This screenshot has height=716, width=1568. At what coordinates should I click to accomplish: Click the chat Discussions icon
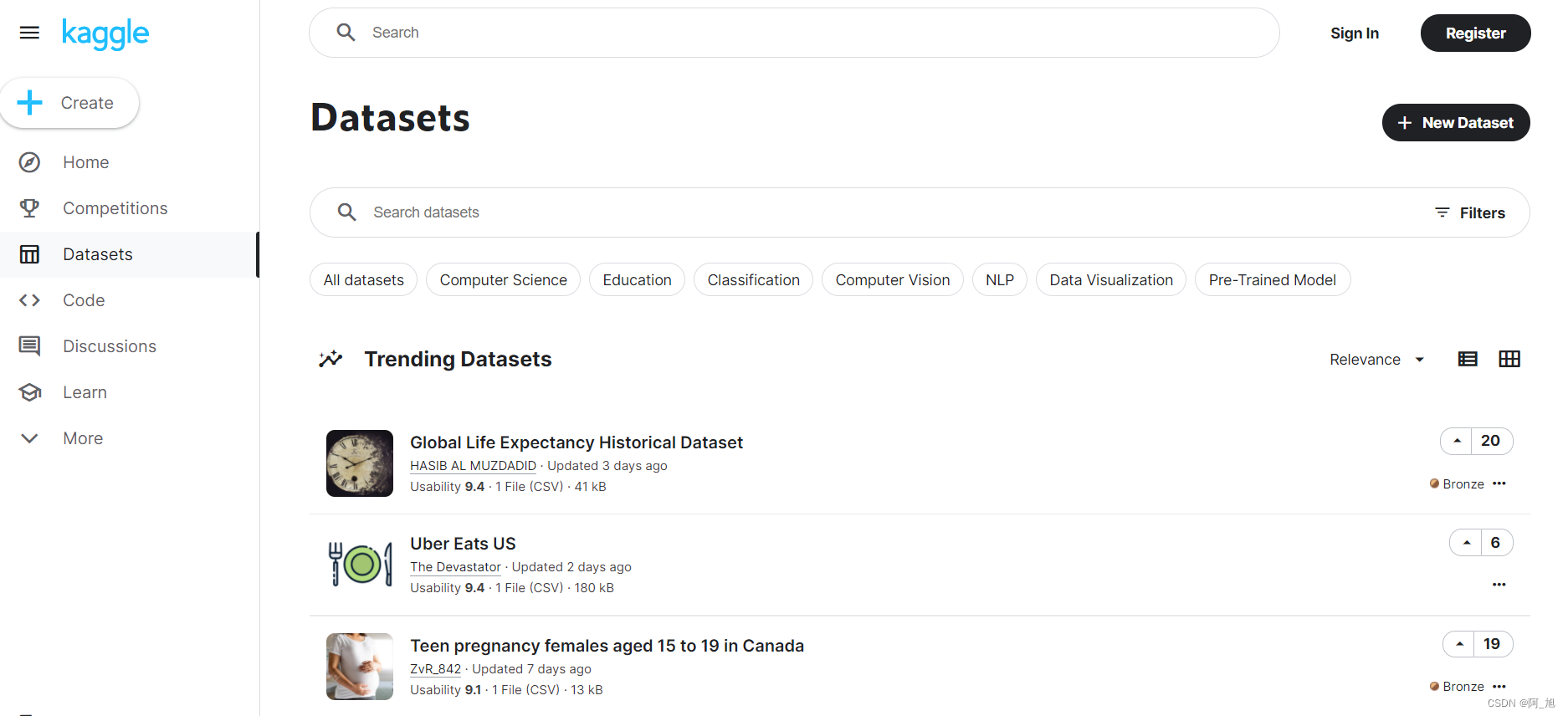(x=29, y=346)
